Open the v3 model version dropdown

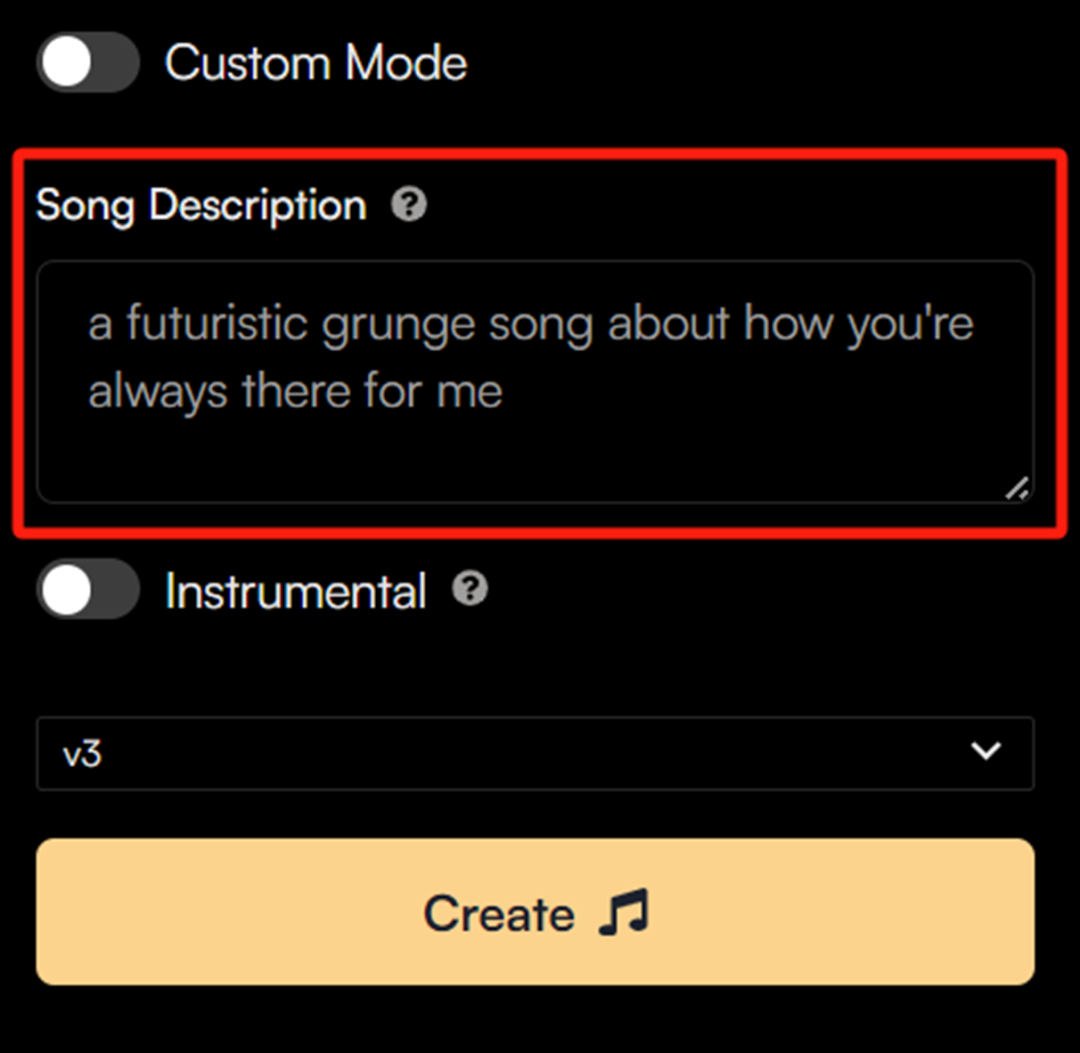coord(535,753)
